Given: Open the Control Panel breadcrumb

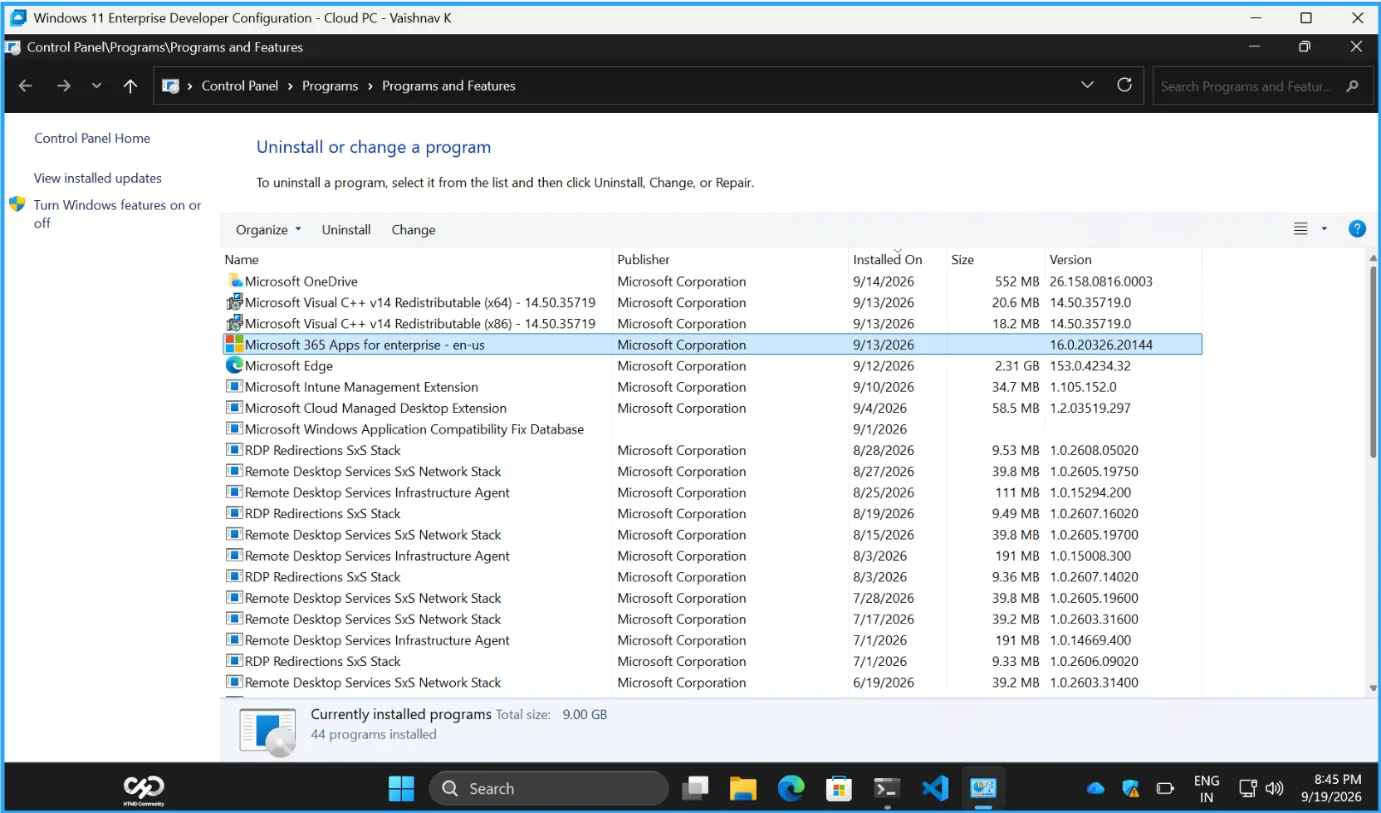Looking at the screenshot, I should (240, 86).
